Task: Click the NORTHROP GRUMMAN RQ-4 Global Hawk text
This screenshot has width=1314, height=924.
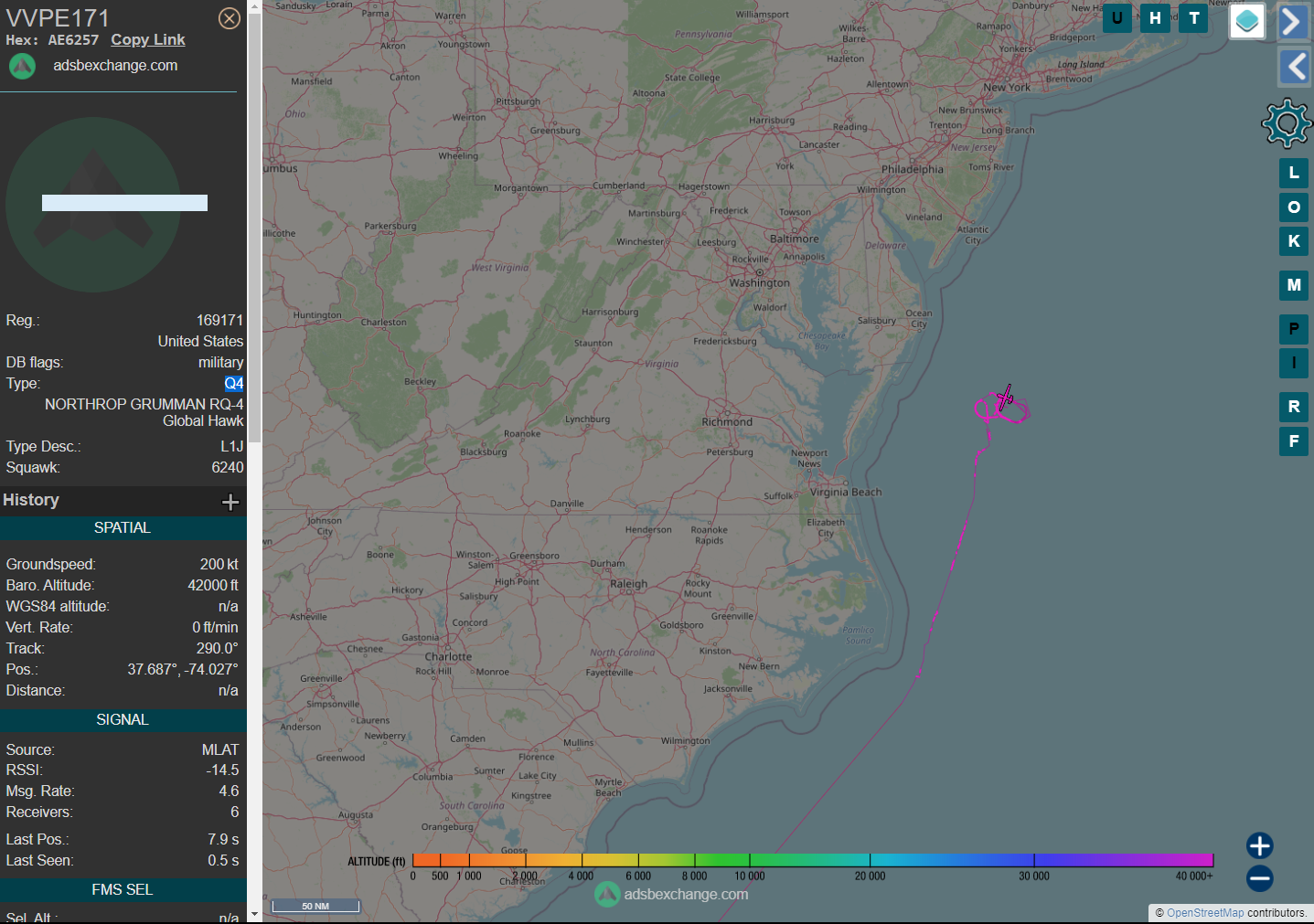Action: (x=144, y=412)
